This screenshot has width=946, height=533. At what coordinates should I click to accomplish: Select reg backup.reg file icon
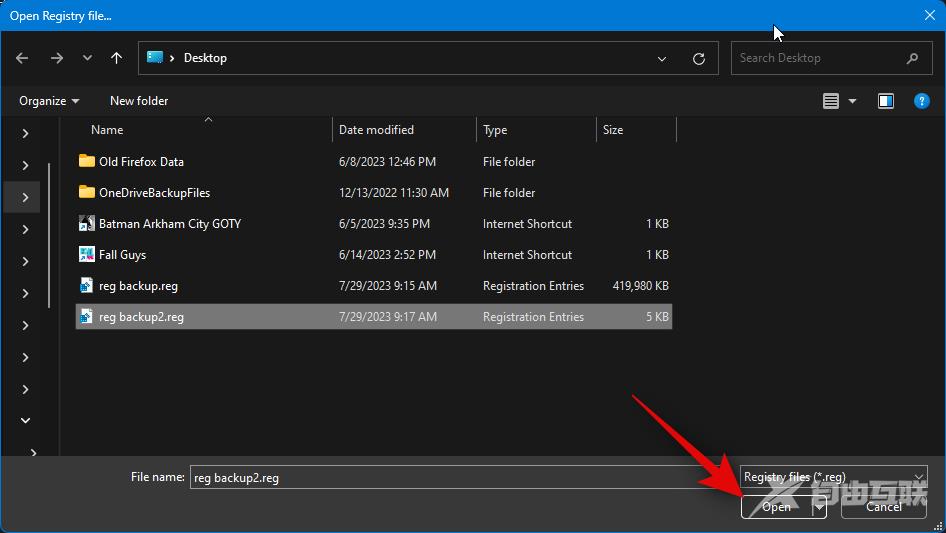coord(87,286)
